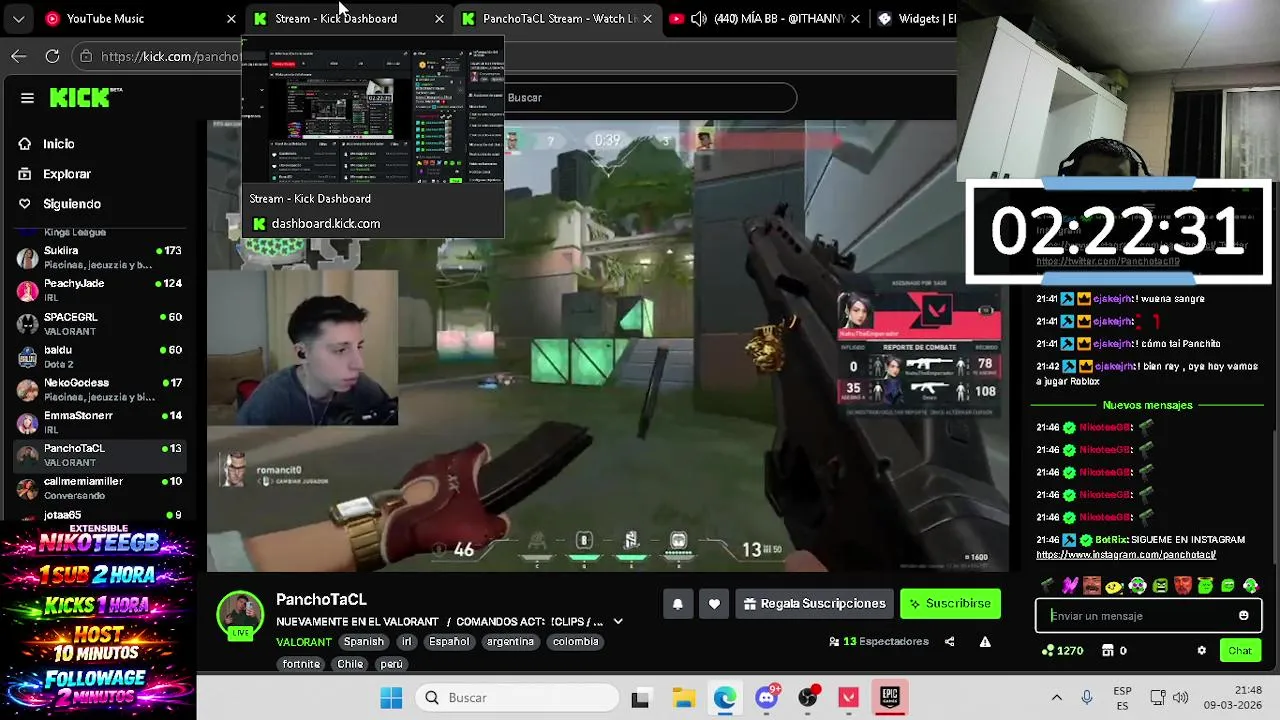The width and height of the screenshot is (1280, 720).
Task: Close the YouTube Music tab
Action: coord(231,19)
